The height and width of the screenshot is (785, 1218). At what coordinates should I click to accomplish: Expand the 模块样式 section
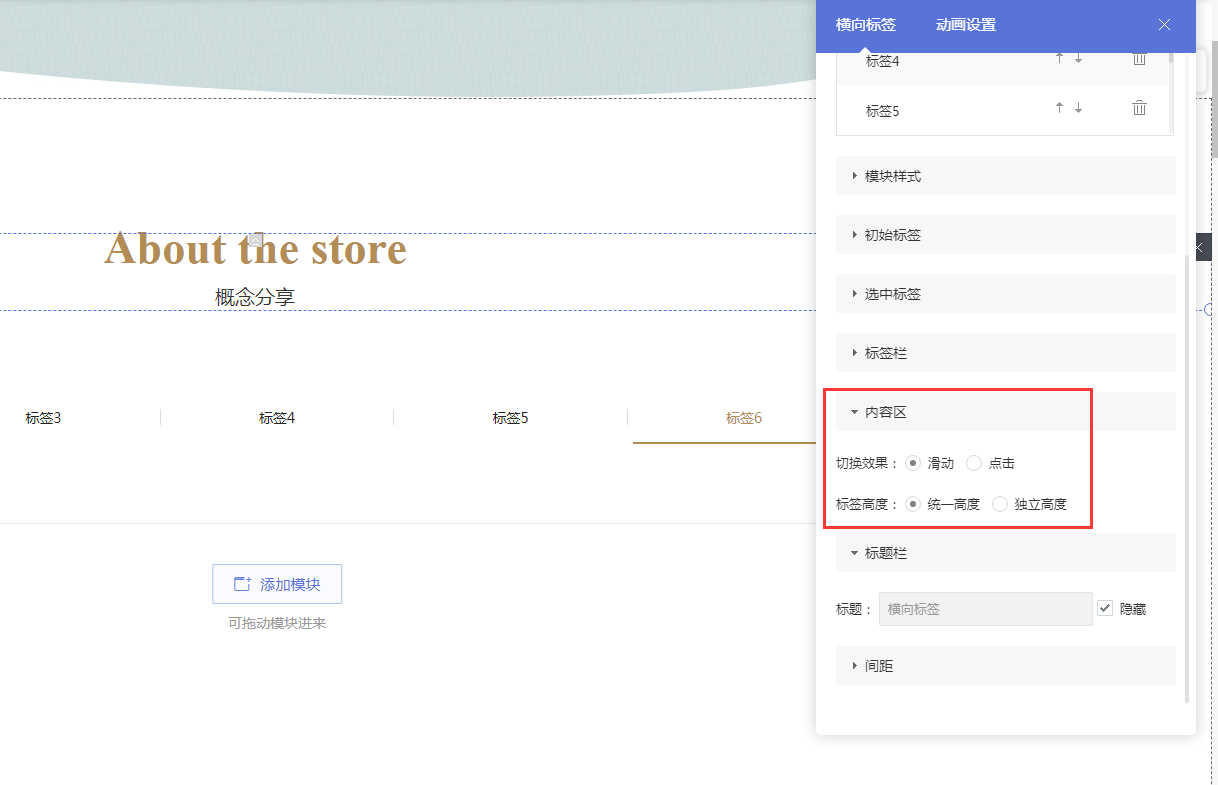[1005, 176]
